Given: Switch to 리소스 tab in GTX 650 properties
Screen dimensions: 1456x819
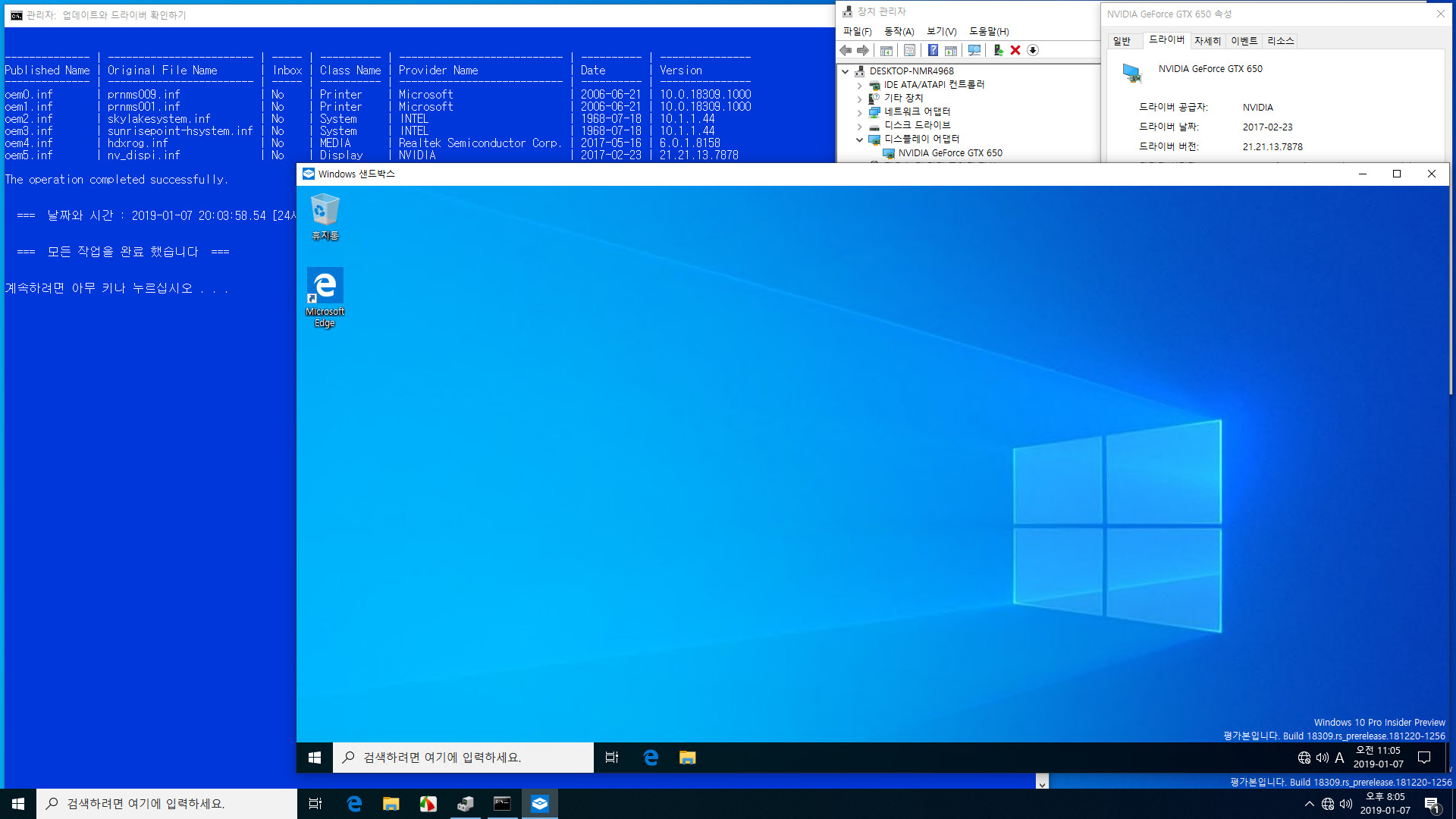Looking at the screenshot, I should coord(1280,41).
